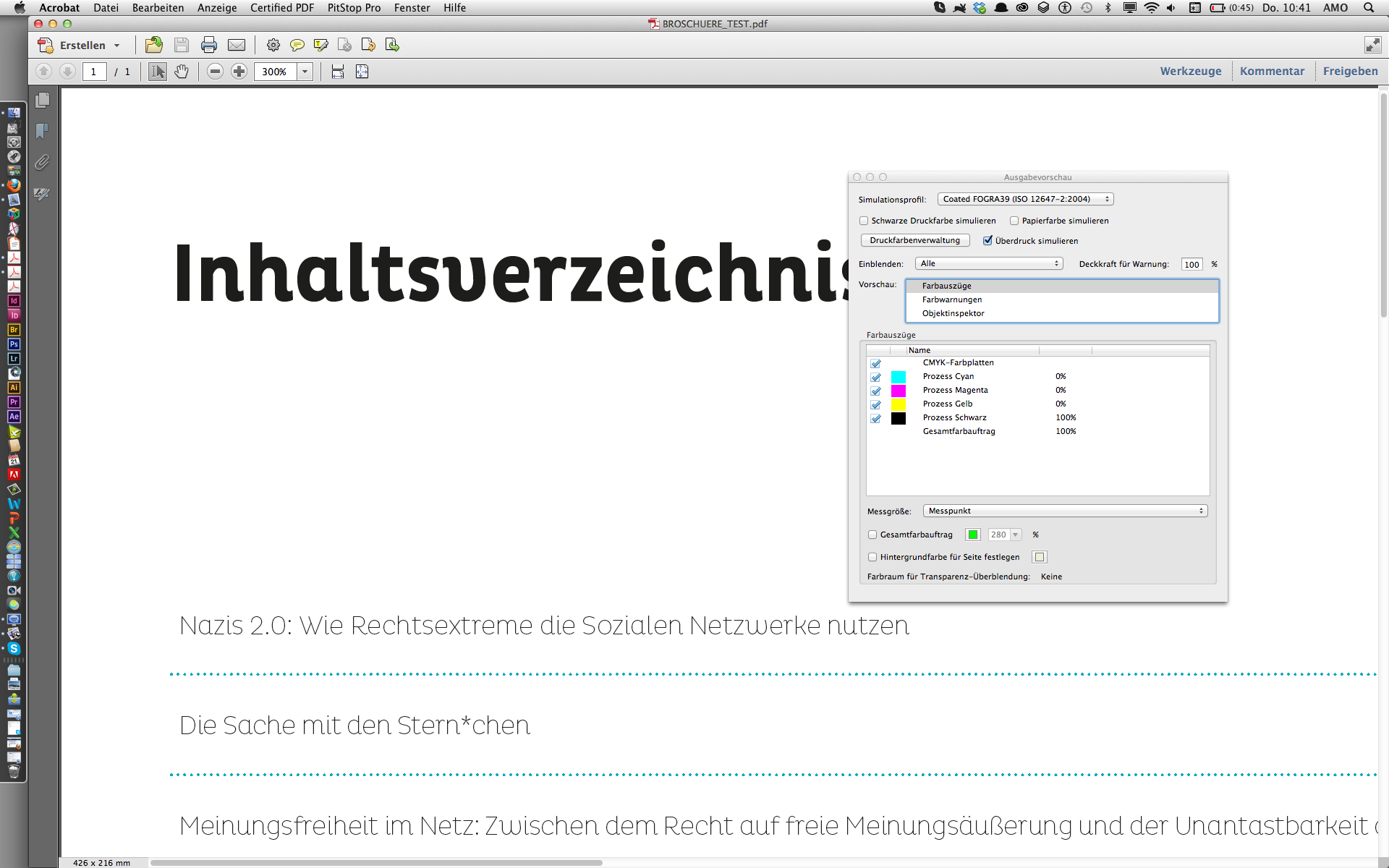Uncheck Prozess Magenta plate checkbox

[876, 391]
